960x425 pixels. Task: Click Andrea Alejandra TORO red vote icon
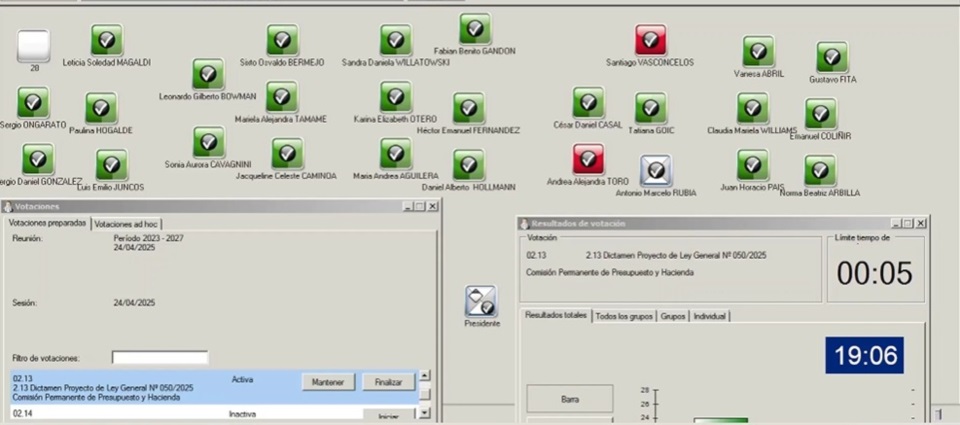coord(588,159)
